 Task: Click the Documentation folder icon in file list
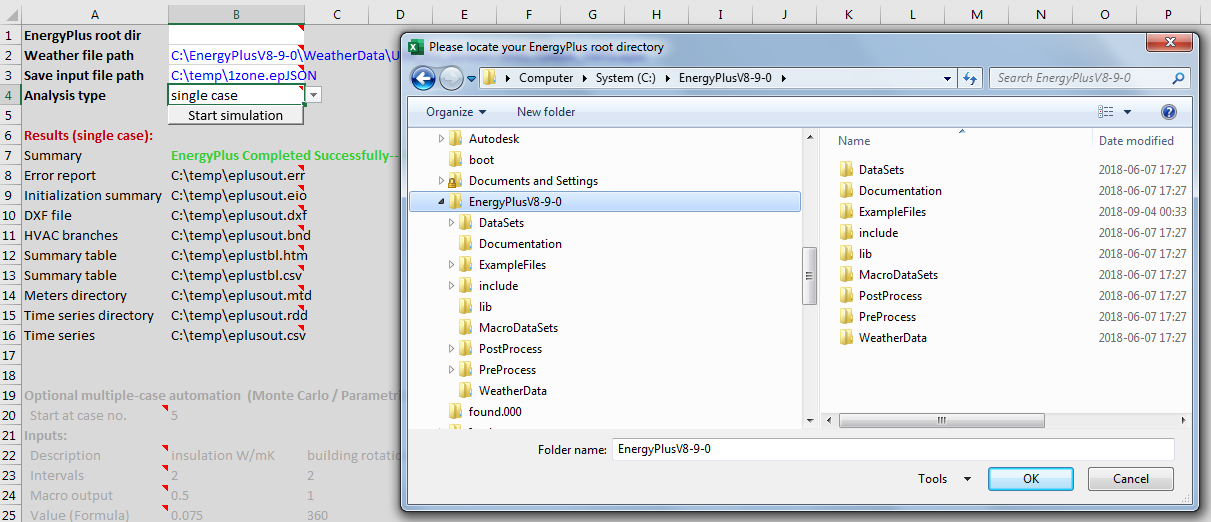[846, 191]
